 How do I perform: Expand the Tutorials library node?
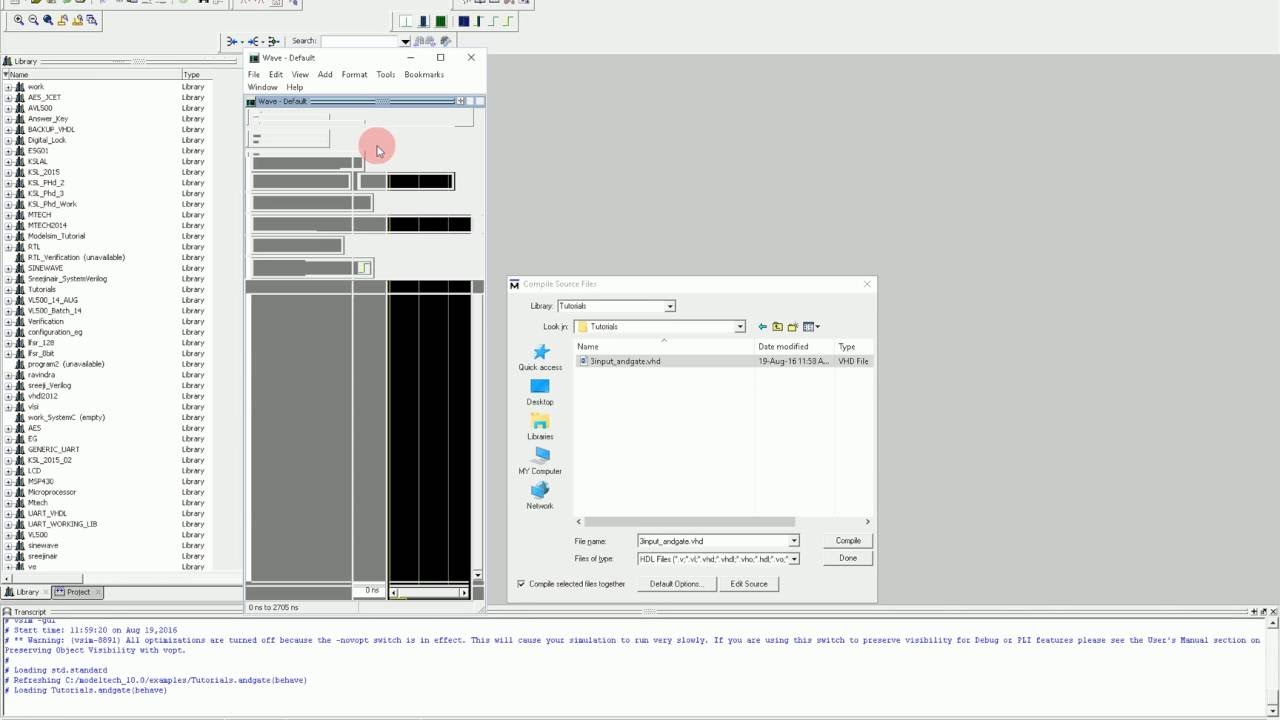tap(8, 290)
